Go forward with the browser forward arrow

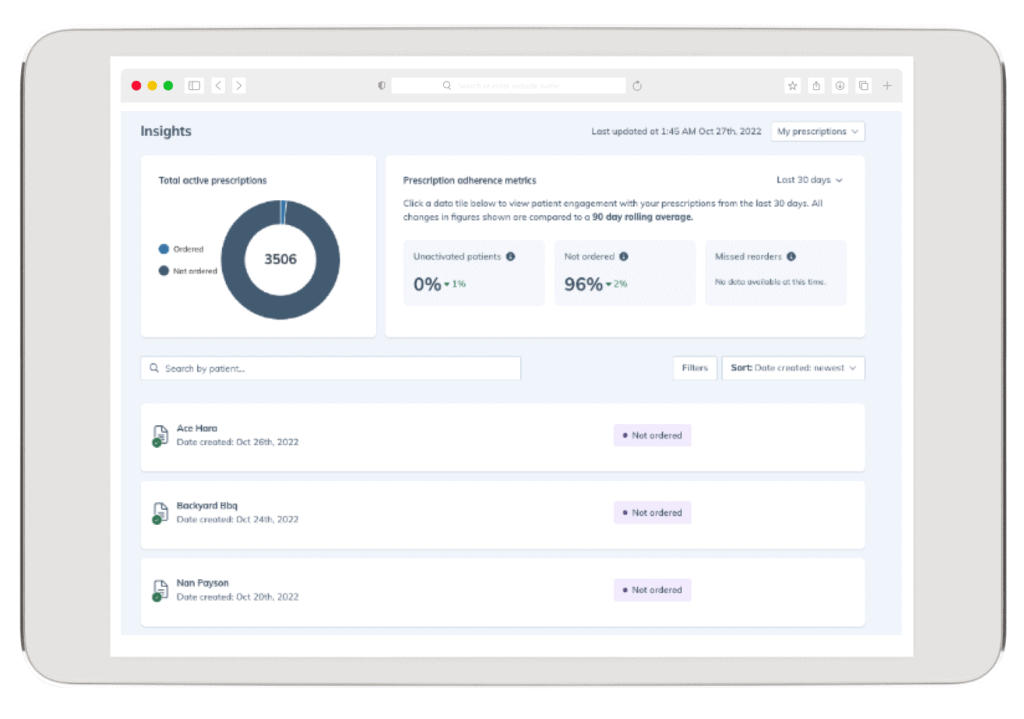pyautogui.click(x=239, y=86)
